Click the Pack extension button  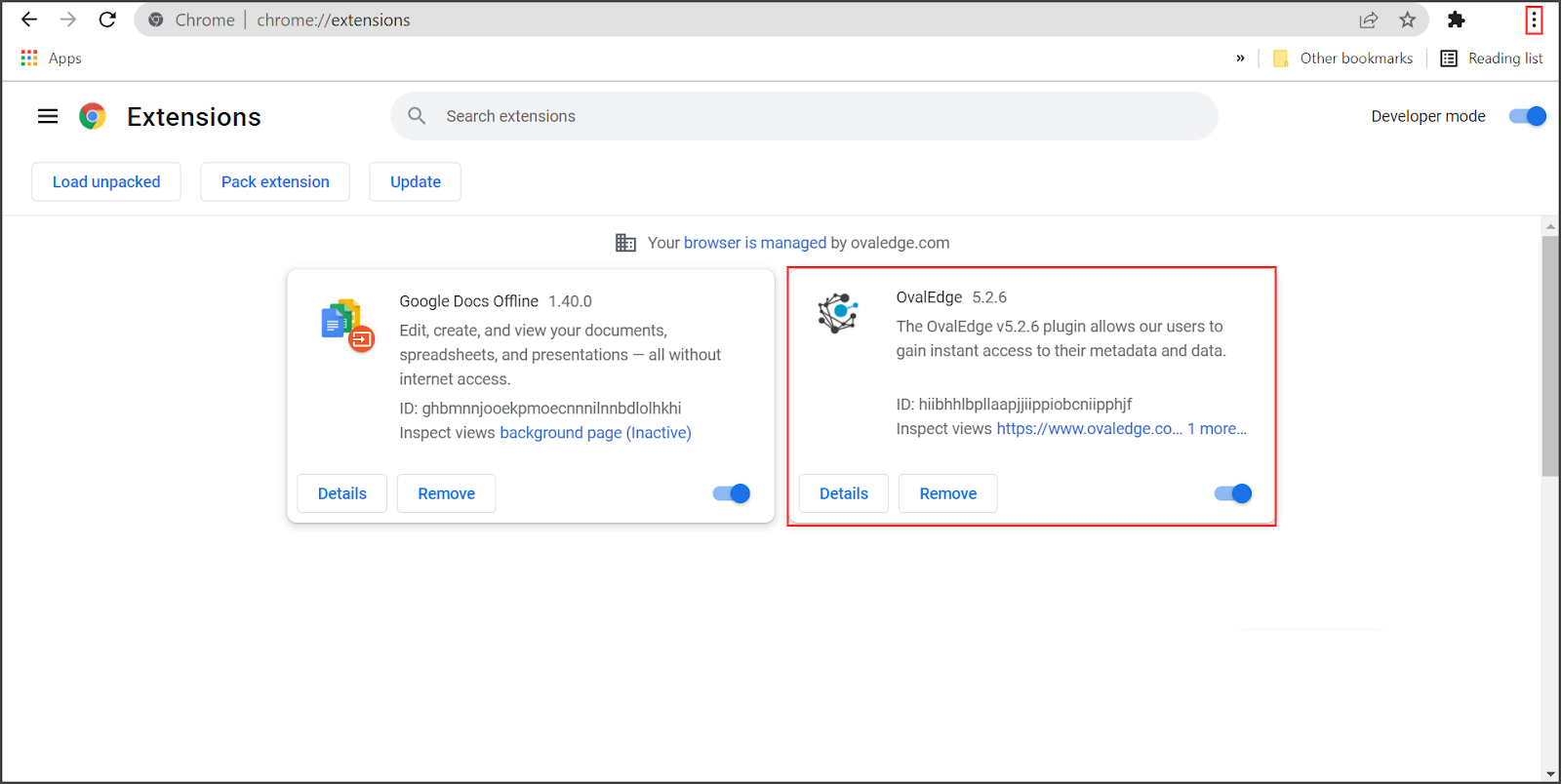tap(275, 181)
